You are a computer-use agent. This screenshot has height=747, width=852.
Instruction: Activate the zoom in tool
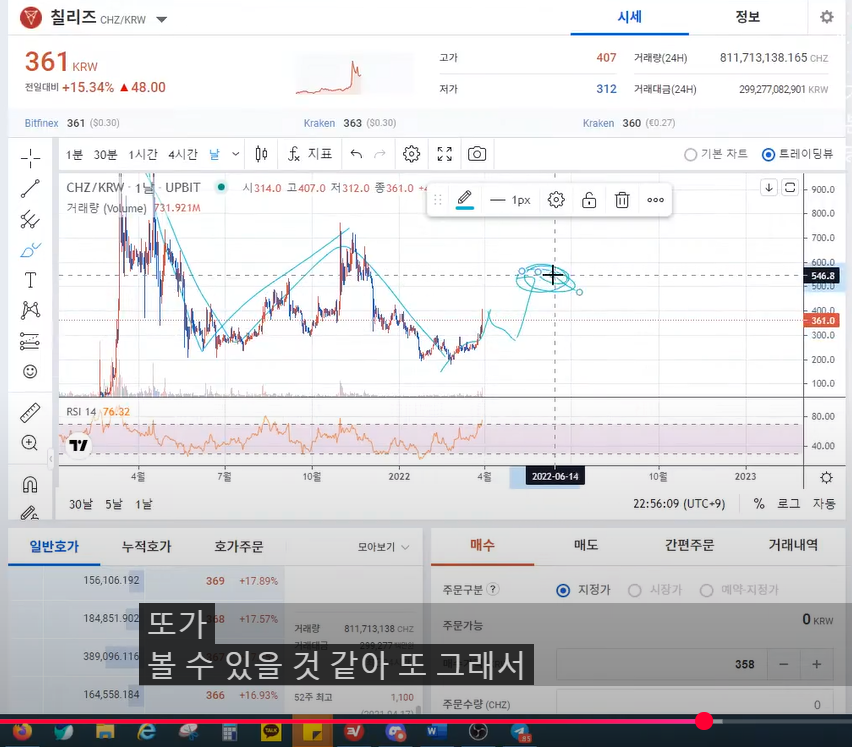29,443
